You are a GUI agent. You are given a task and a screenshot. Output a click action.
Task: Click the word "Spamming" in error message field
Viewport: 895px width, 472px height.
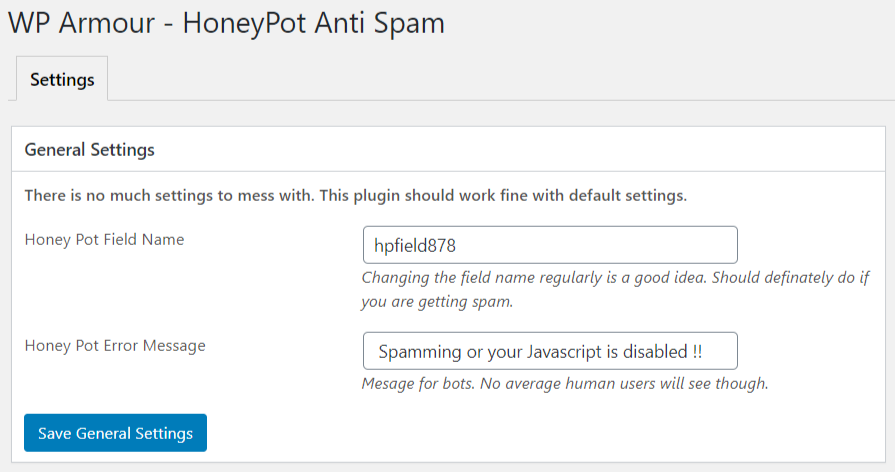click(420, 352)
